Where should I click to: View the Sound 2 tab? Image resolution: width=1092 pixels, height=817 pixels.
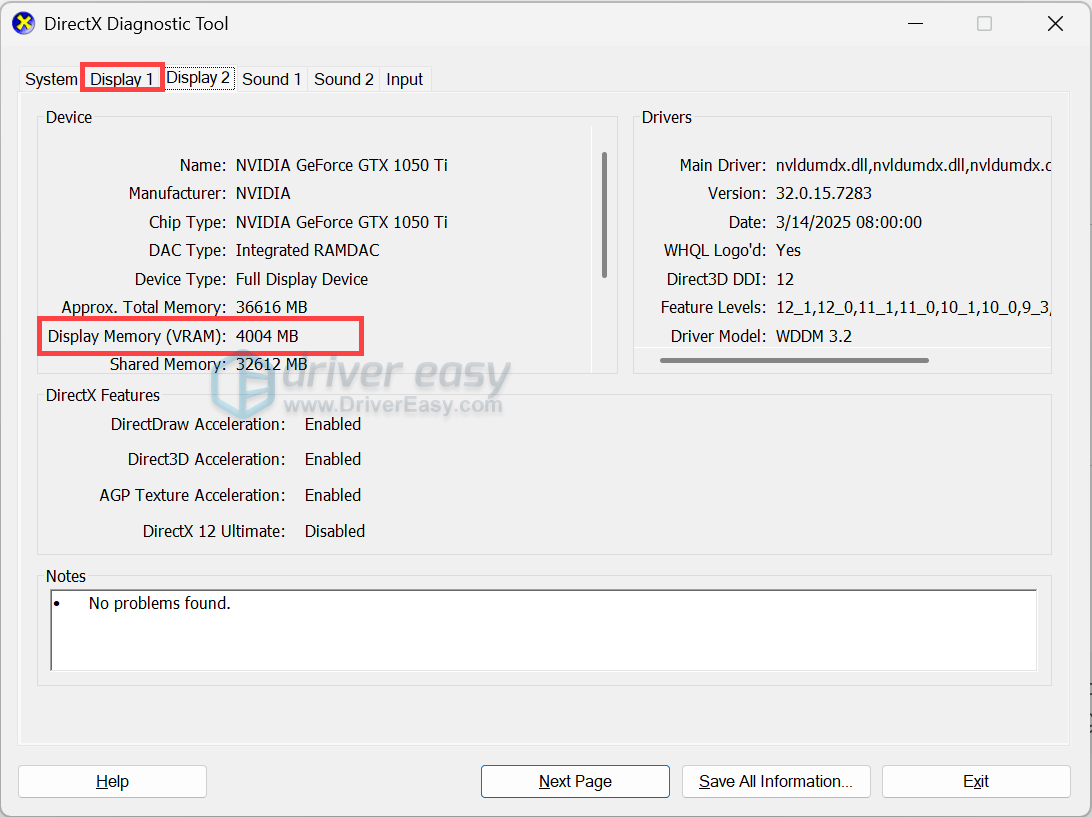click(x=343, y=78)
